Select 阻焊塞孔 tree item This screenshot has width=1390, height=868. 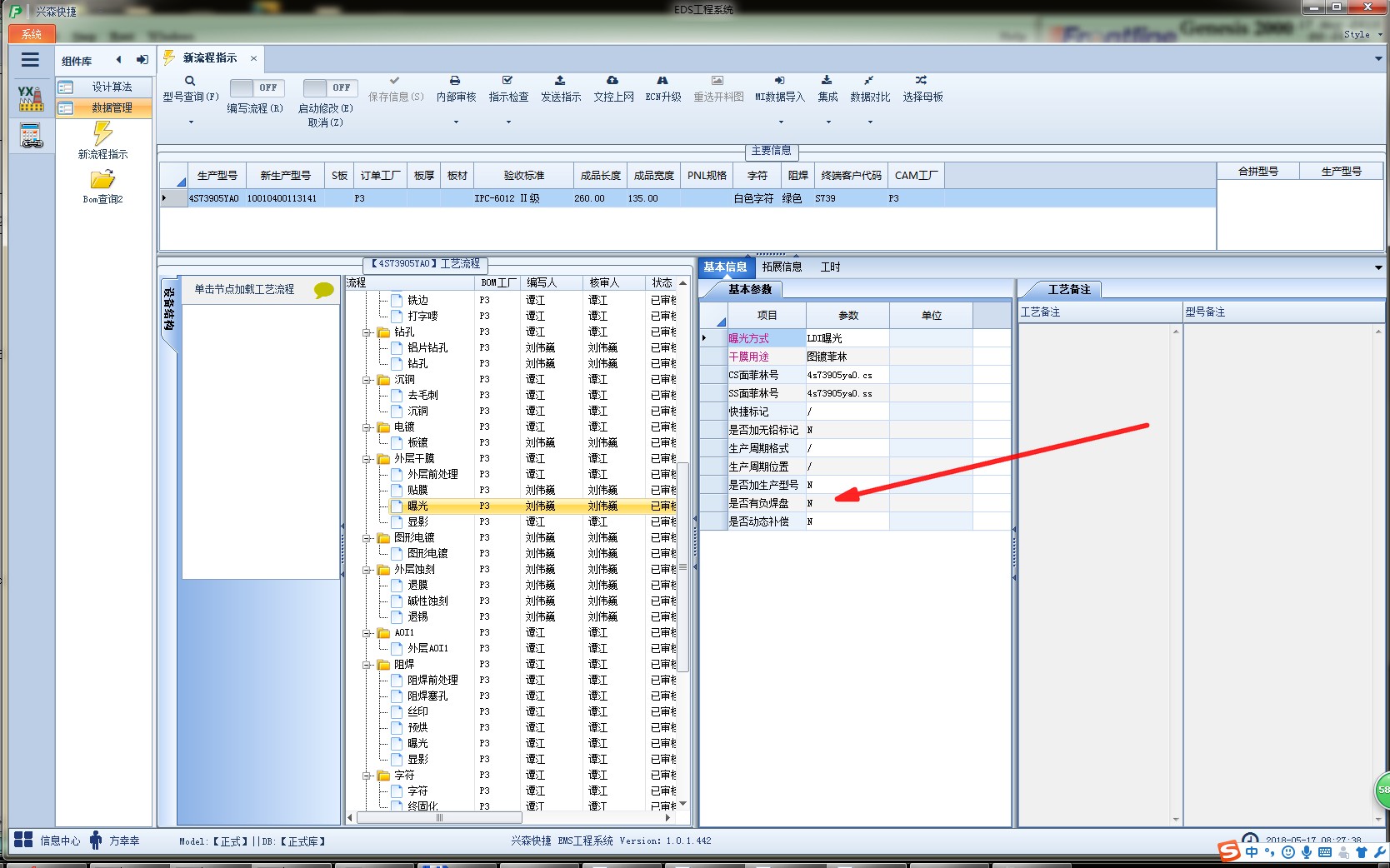pyautogui.click(x=427, y=696)
